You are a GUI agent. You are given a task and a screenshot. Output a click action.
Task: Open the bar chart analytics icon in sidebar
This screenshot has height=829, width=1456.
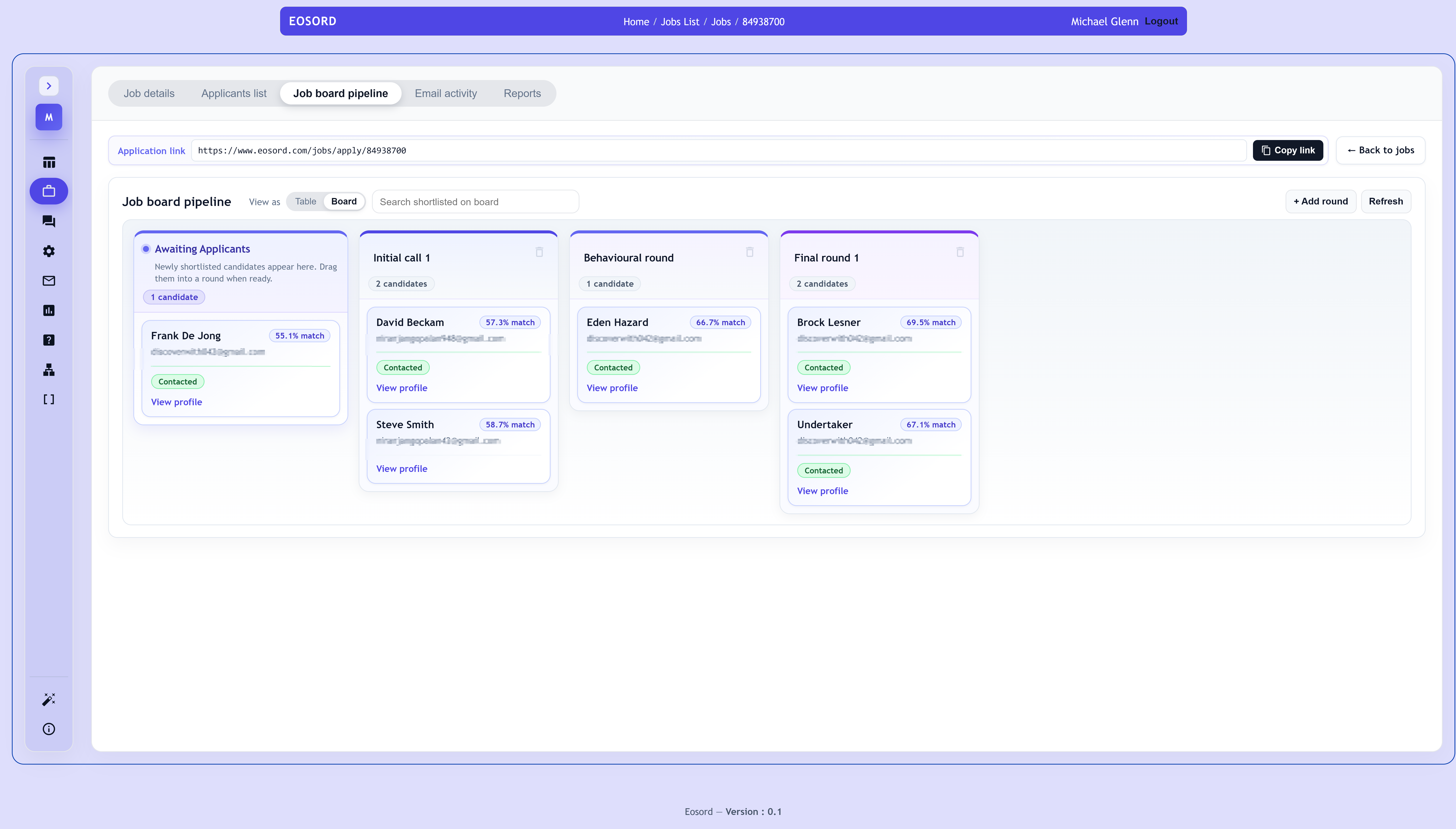(x=49, y=310)
